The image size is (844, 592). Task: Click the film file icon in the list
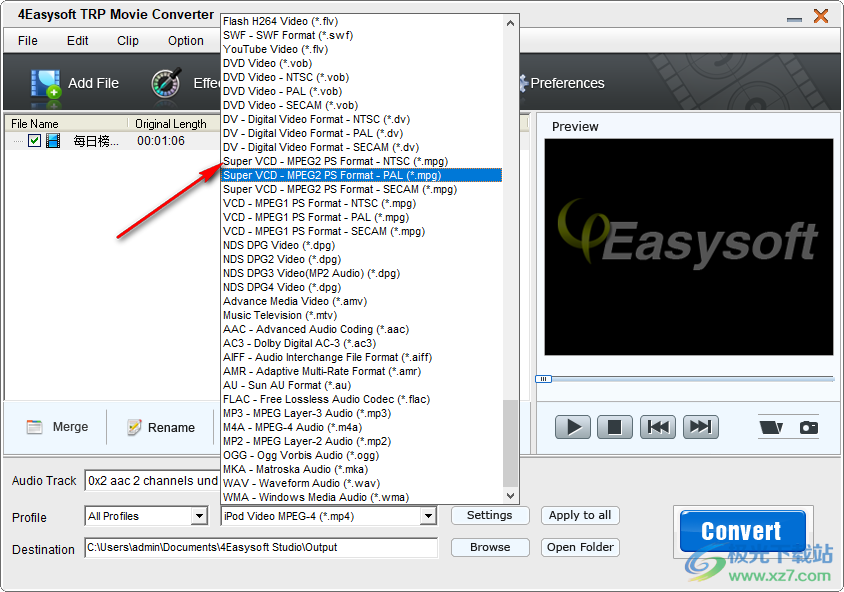click(x=53, y=141)
